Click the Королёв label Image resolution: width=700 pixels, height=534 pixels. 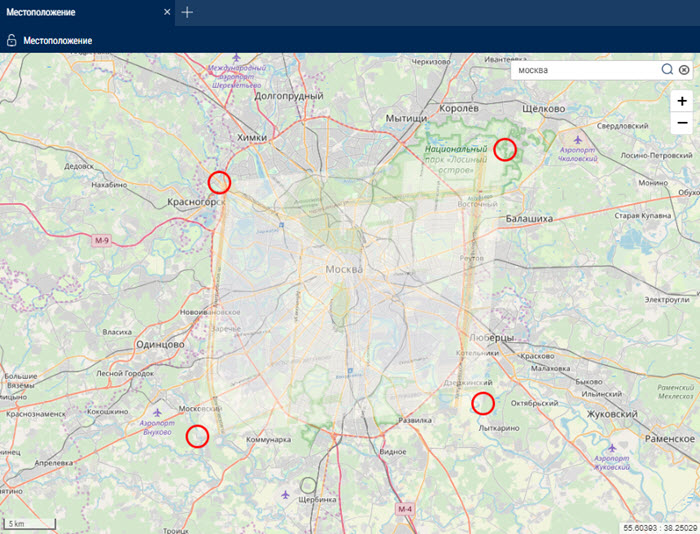(x=459, y=108)
